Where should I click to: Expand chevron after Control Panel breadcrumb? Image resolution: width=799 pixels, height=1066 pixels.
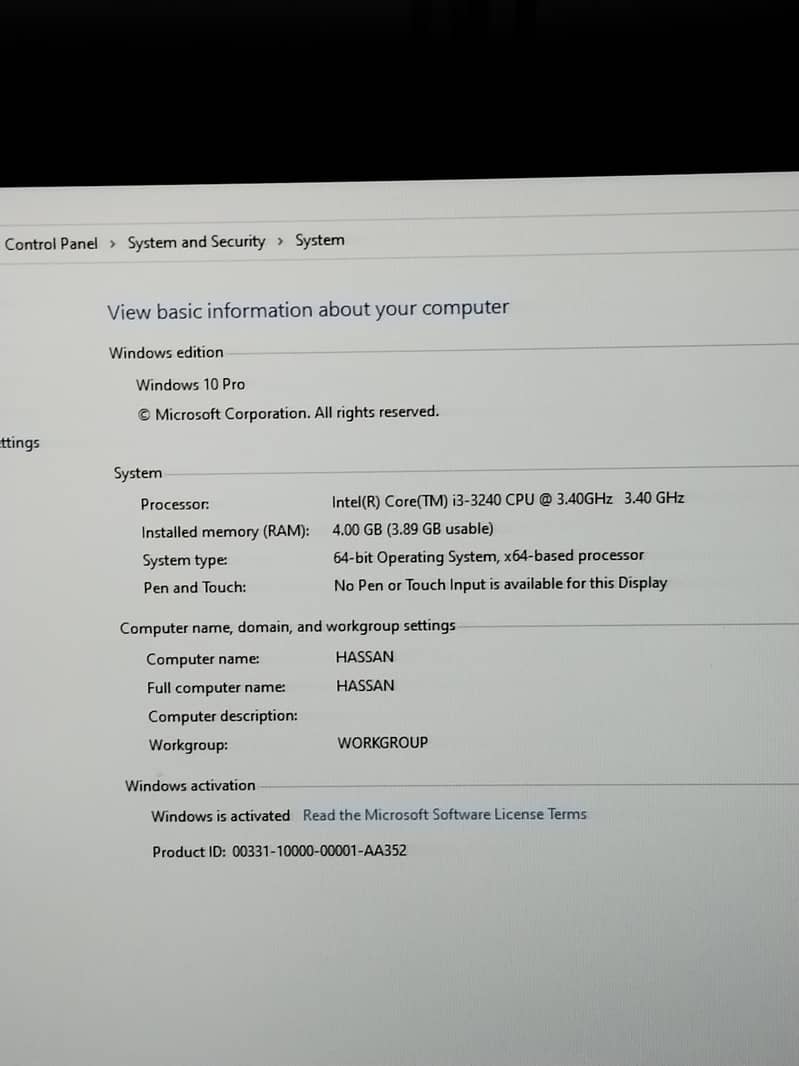pos(112,243)
